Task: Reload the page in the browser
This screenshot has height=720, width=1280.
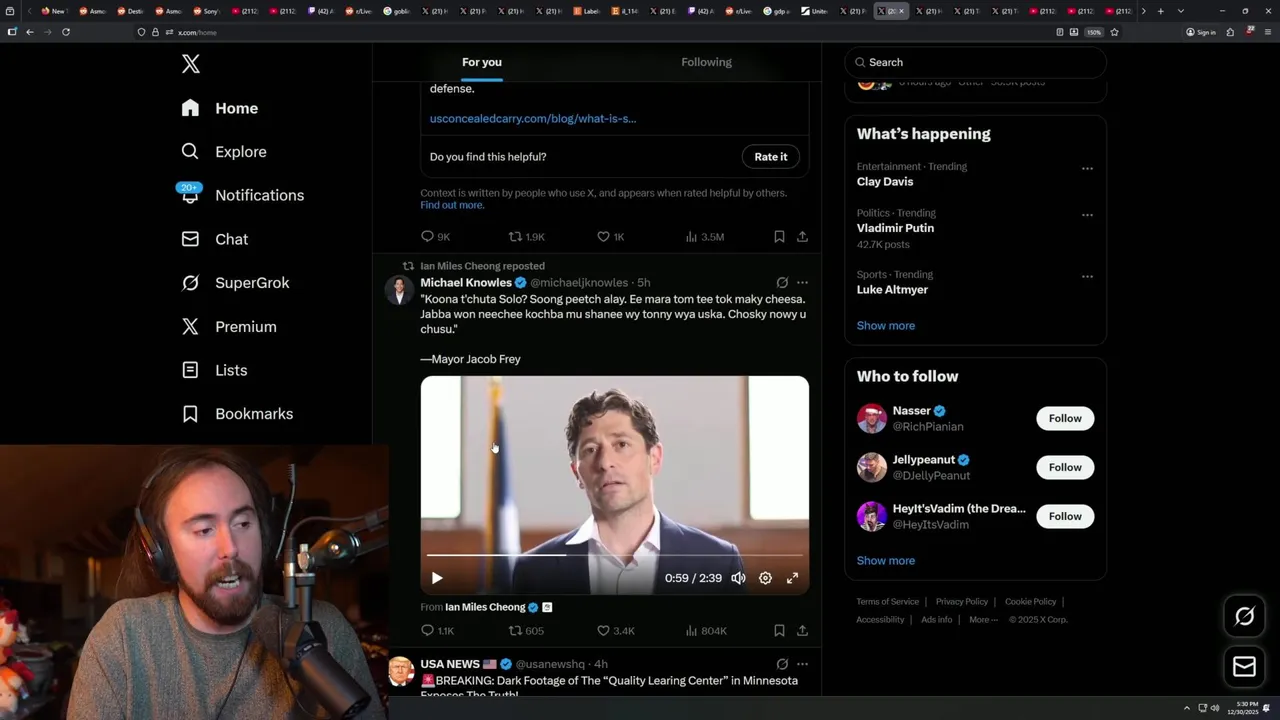Action: (x=66, y=32)
